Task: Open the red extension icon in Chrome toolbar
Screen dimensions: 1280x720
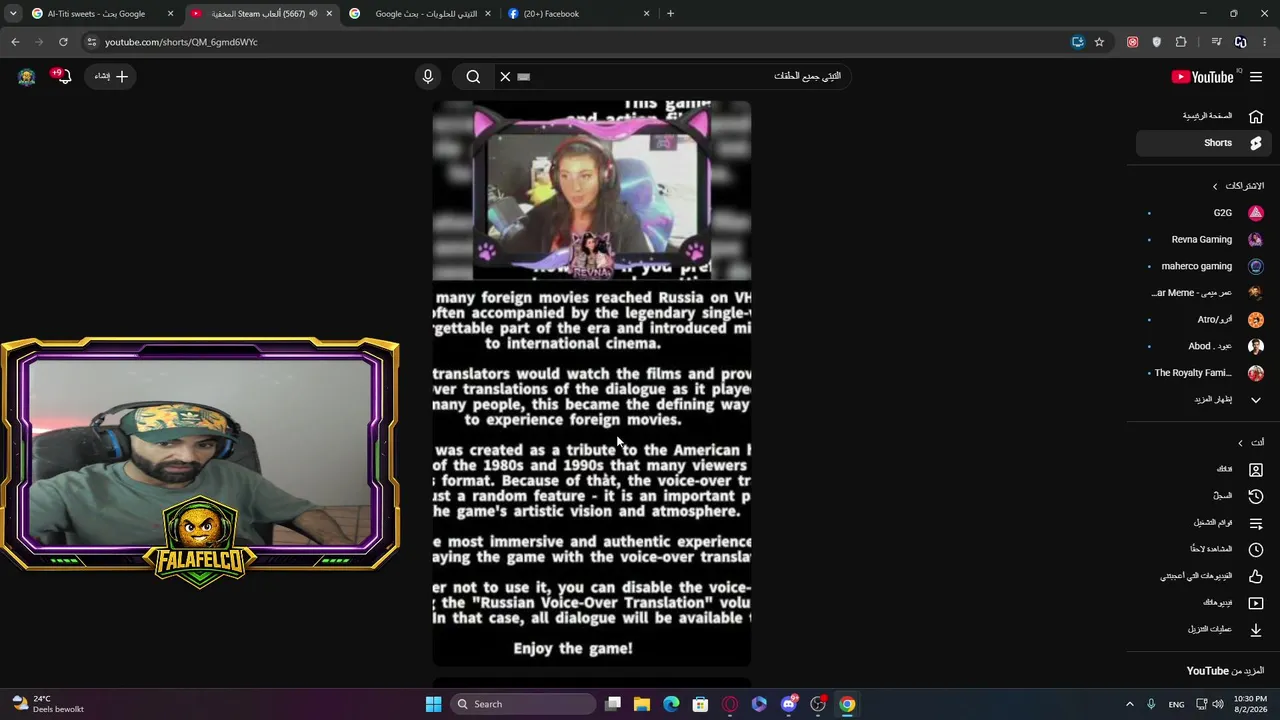Action: (x=1132, y=42)
